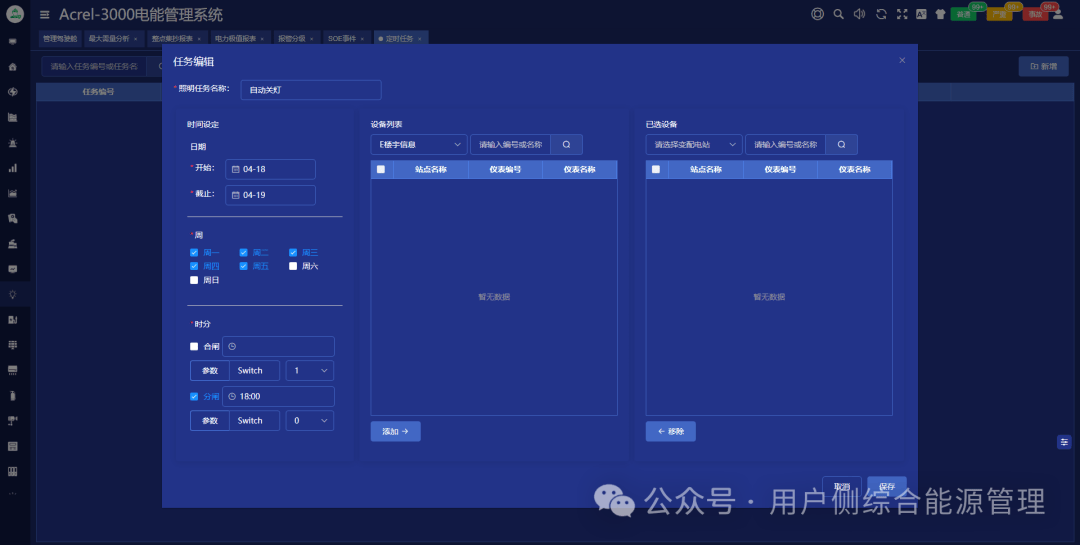
Task: Open the E楼宇信息 building dropdown
Action: pos(419,145)
